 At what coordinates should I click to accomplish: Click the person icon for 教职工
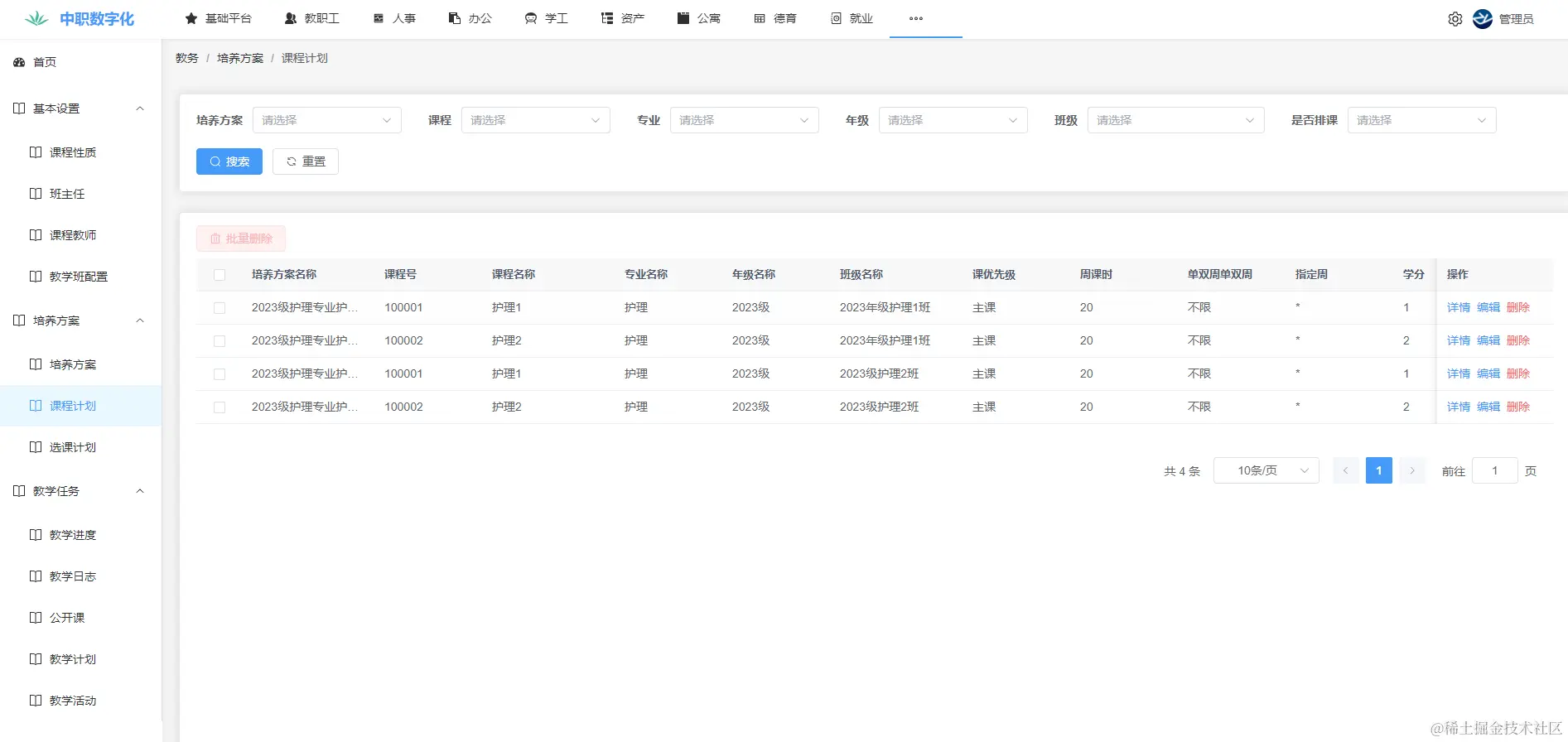tap(291, 18)
